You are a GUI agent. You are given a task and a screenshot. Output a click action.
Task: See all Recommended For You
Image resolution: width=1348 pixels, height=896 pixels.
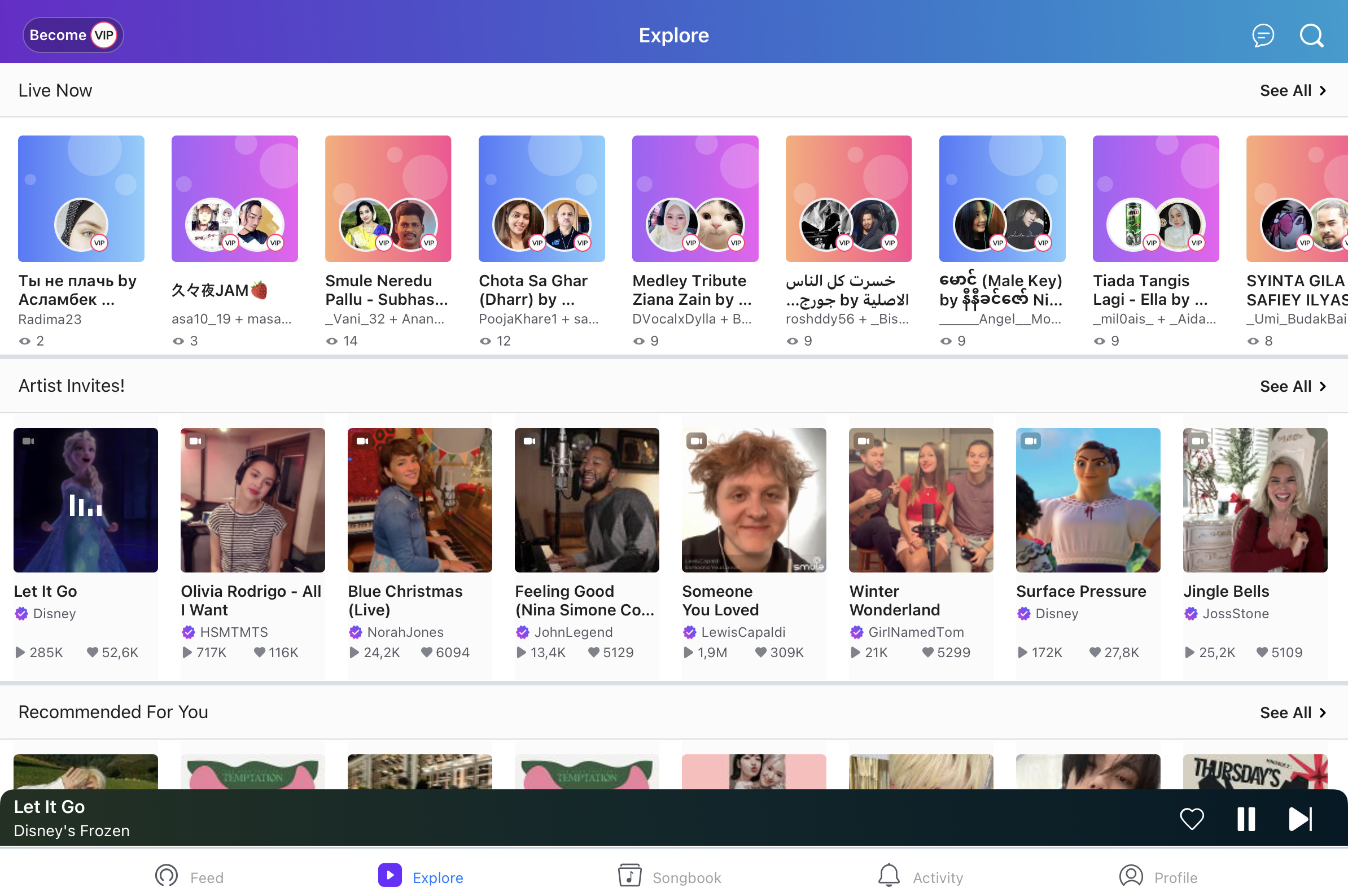[1293, 713]
